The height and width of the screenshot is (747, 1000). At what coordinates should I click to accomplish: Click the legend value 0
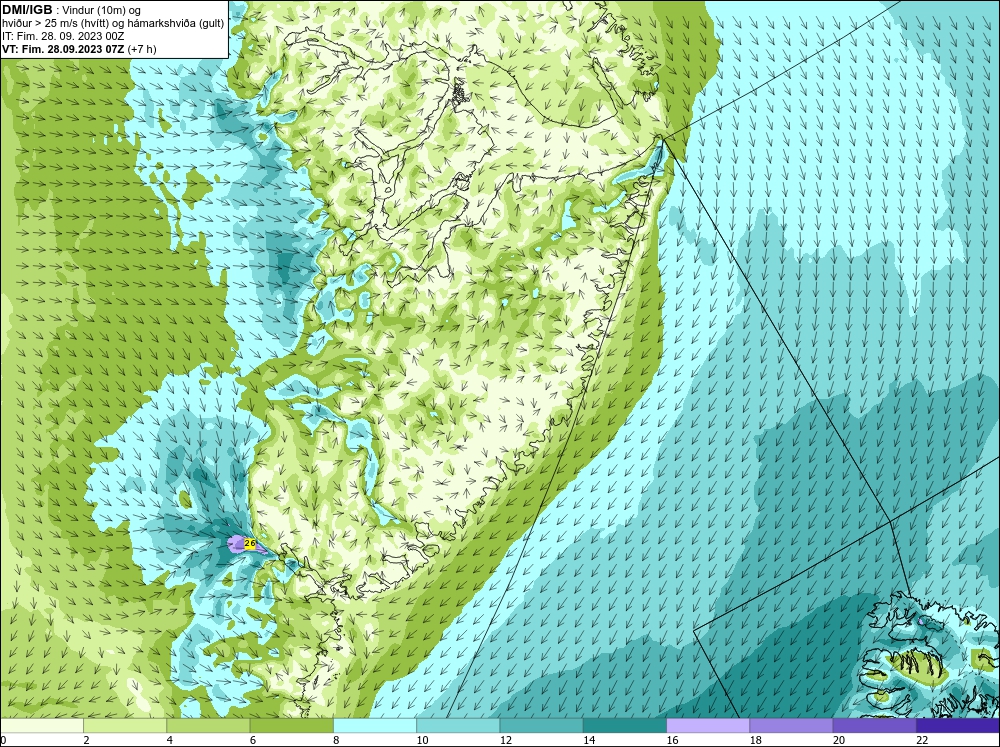(x=3, y=740)
